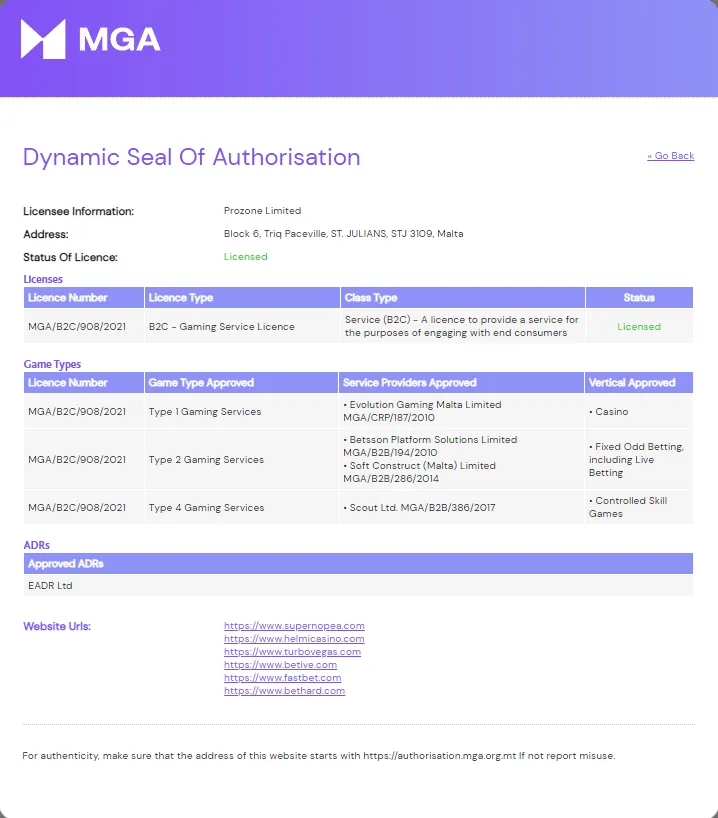This screenshot has width=718, height=818.
Task: Open the bethard.com website link
Action: 284,691
